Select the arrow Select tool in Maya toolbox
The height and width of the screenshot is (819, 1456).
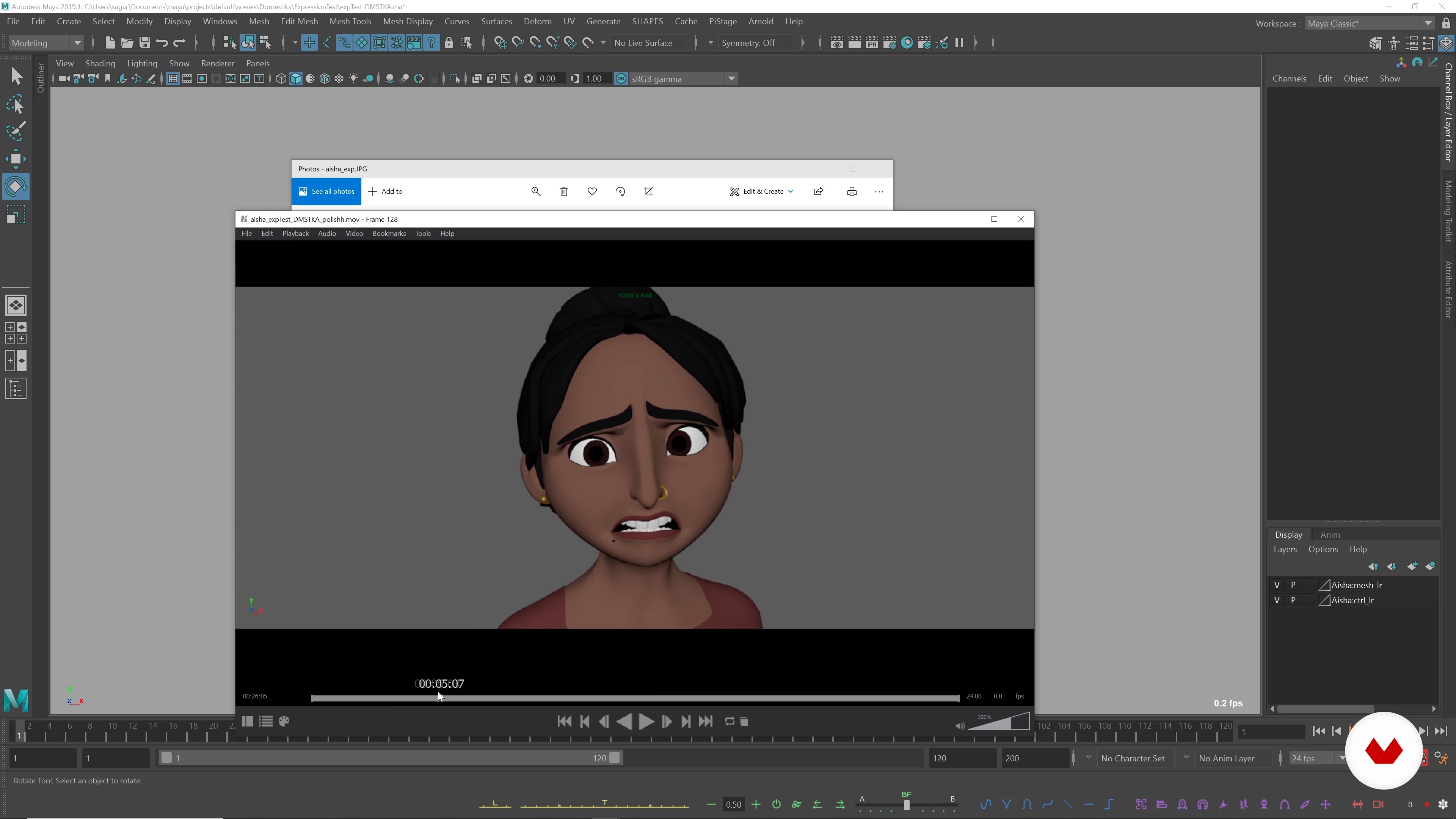(16, 76)
